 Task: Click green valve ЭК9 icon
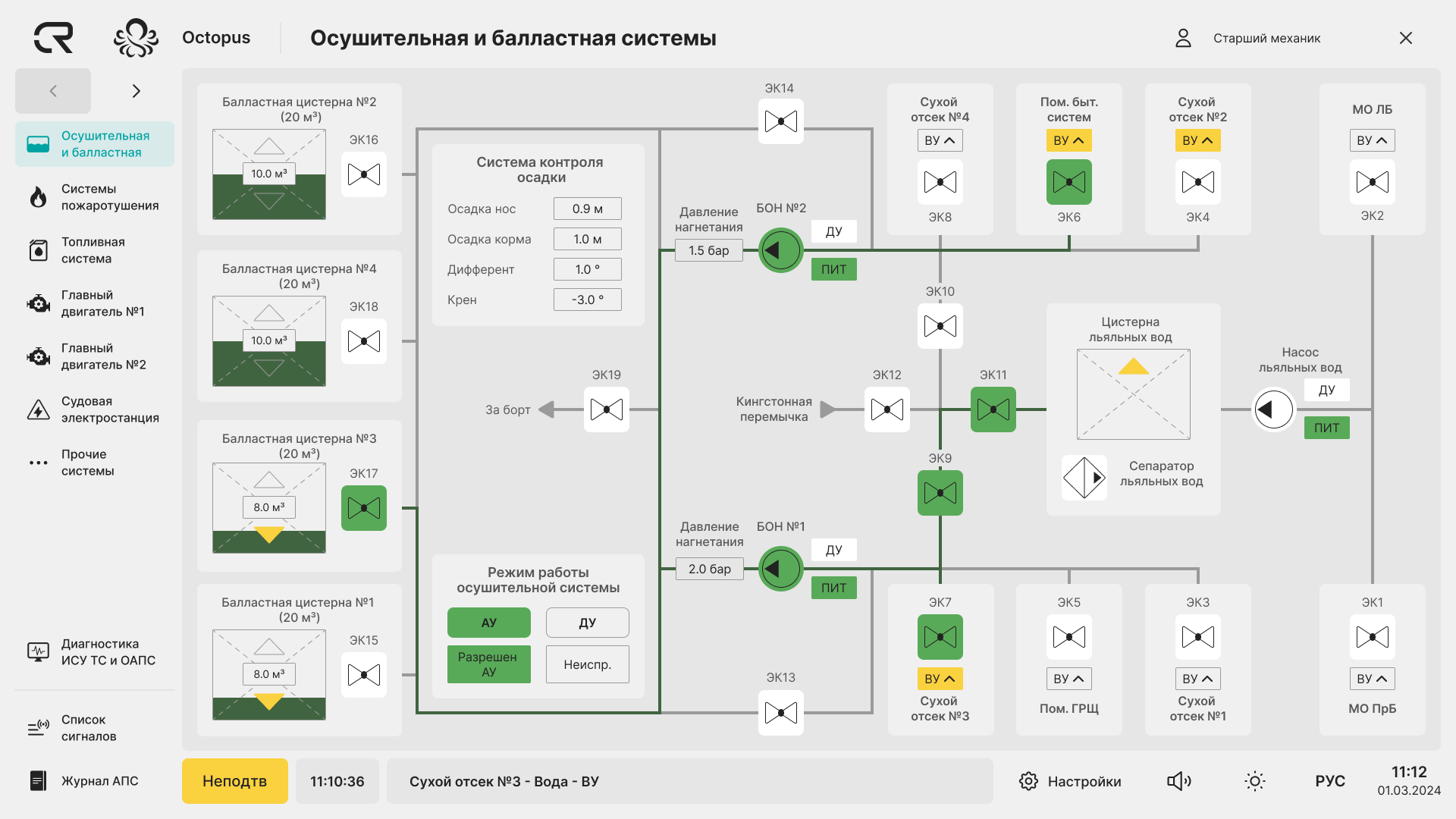[x=940, y=493]
